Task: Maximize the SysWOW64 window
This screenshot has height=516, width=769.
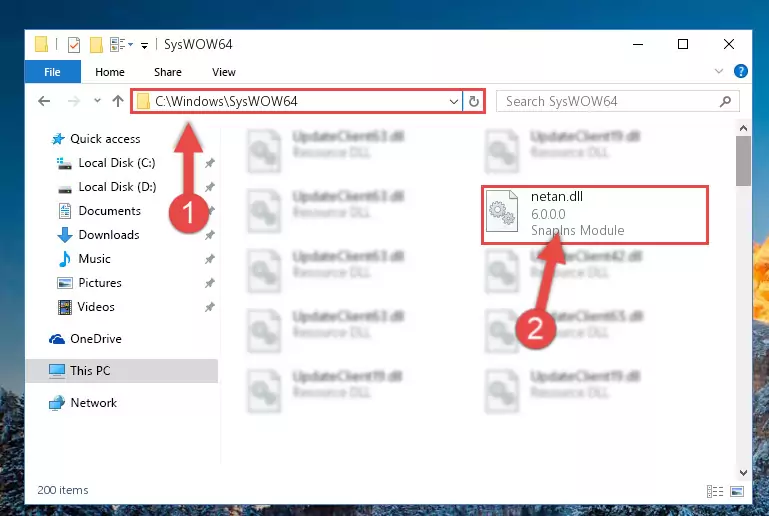Action: coord(683,45)
